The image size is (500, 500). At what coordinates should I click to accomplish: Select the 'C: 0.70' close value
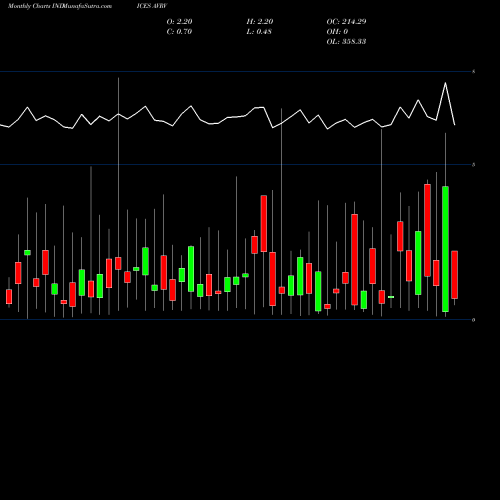pyautogui.click(x=179, y=32)
